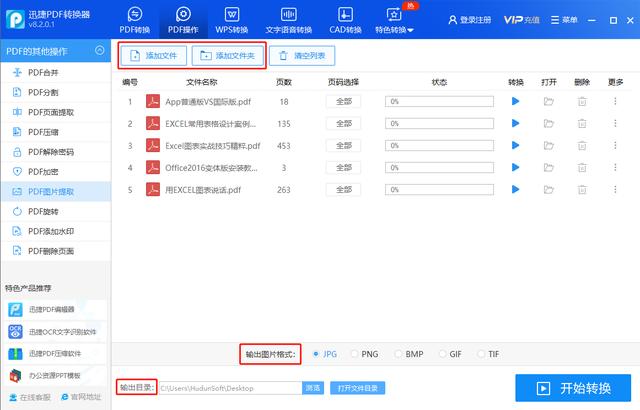This screenshot has width=640, height=410.
Task: Click the 添加文件夹 button
Action: coord(228,55)
